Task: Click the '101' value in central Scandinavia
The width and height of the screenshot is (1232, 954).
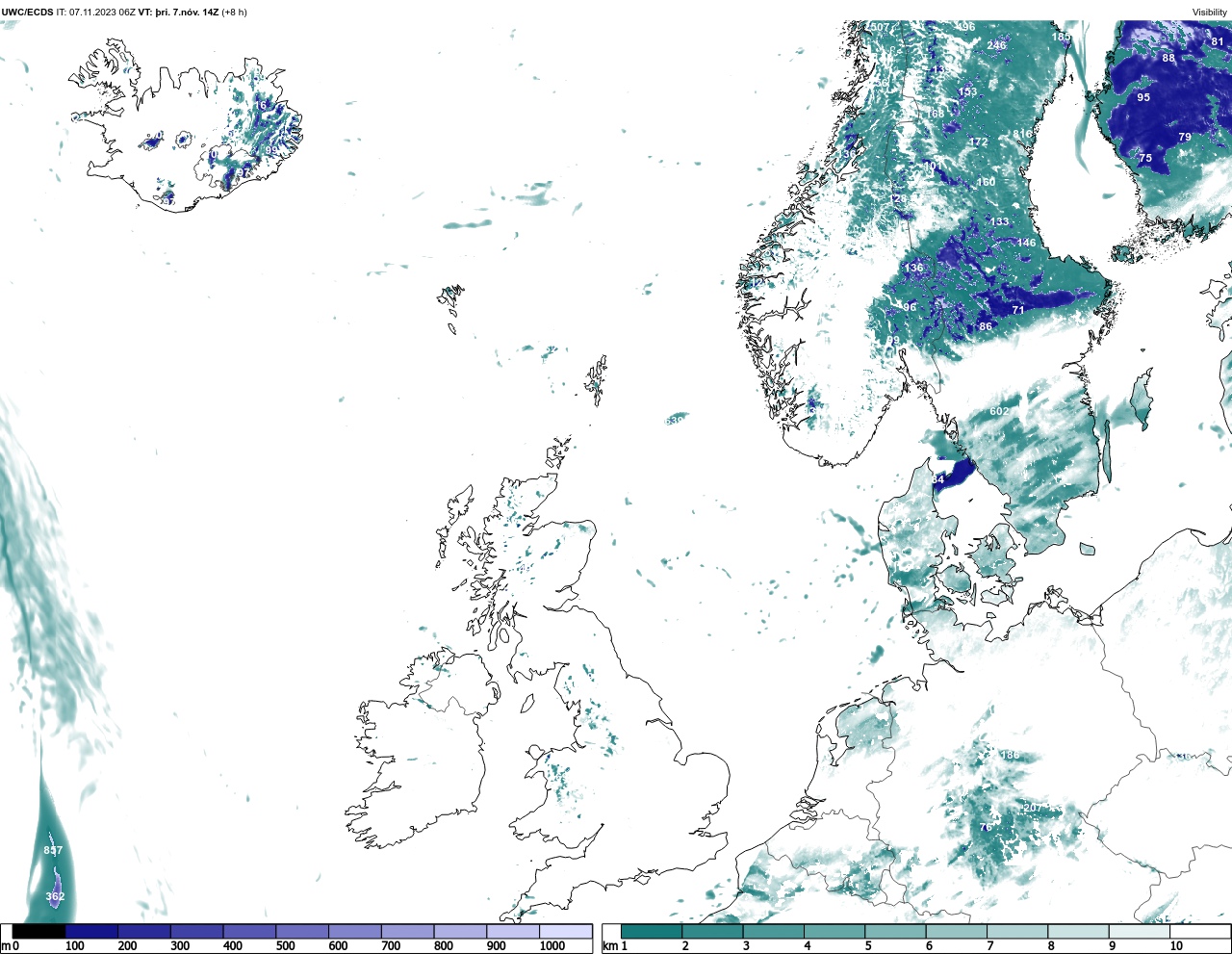Action: [933, 166]
